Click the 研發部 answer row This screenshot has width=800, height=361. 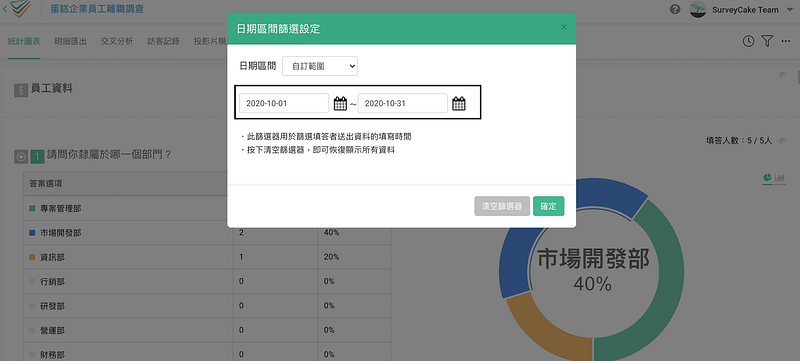[207, 306]
